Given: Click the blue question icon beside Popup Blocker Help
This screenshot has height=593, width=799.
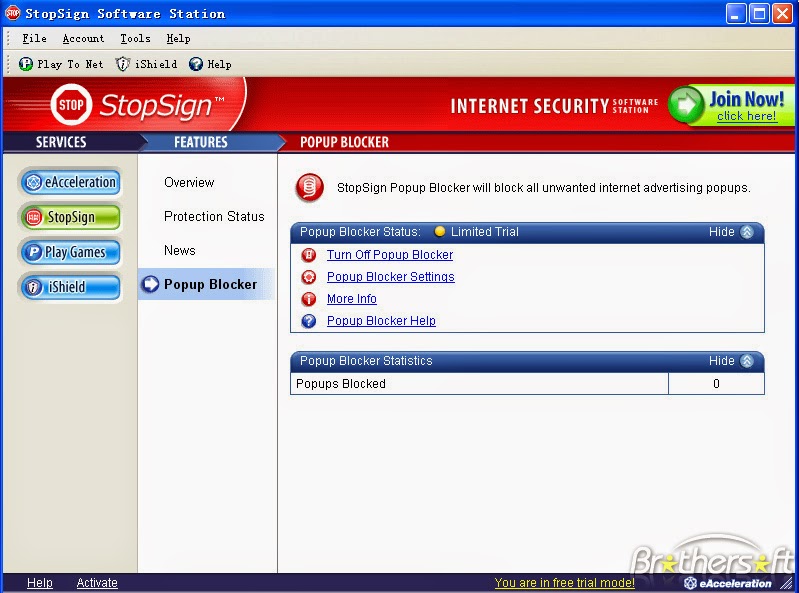Looking at the screenshot, I should 309,321.
